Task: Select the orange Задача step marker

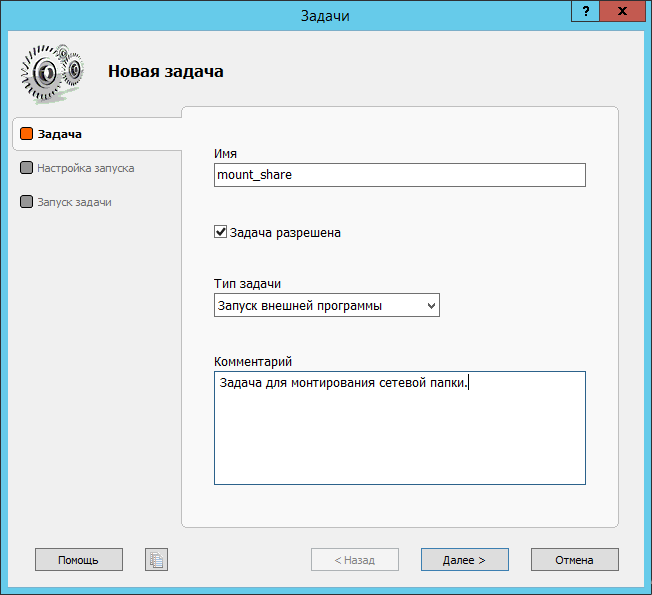Action: [27, 134]
